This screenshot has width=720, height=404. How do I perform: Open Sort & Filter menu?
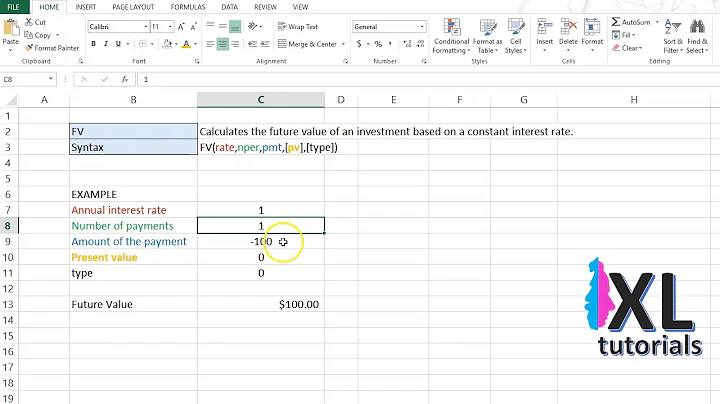(x=673, y=37)
